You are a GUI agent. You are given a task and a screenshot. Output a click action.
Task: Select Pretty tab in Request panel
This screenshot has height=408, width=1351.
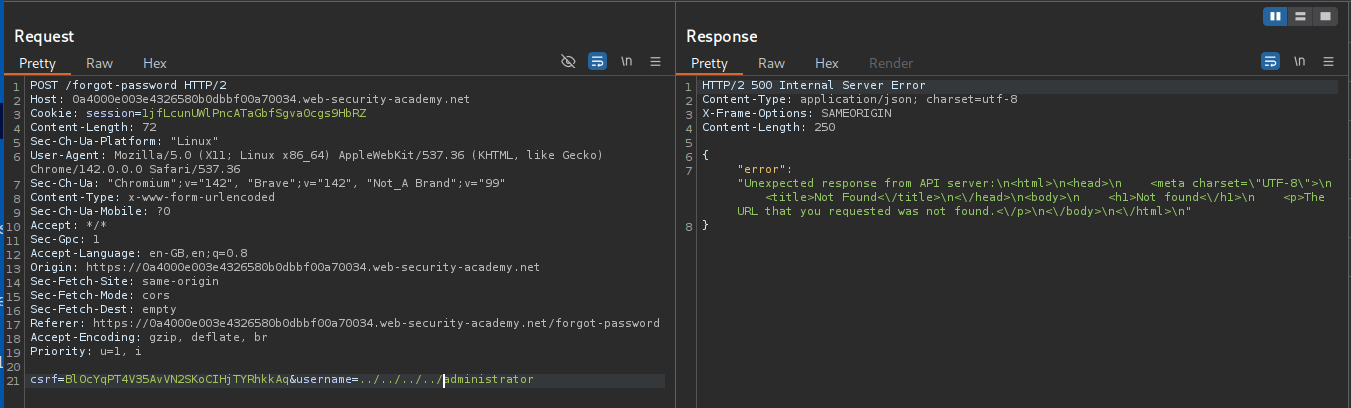[x=38, y=63]
